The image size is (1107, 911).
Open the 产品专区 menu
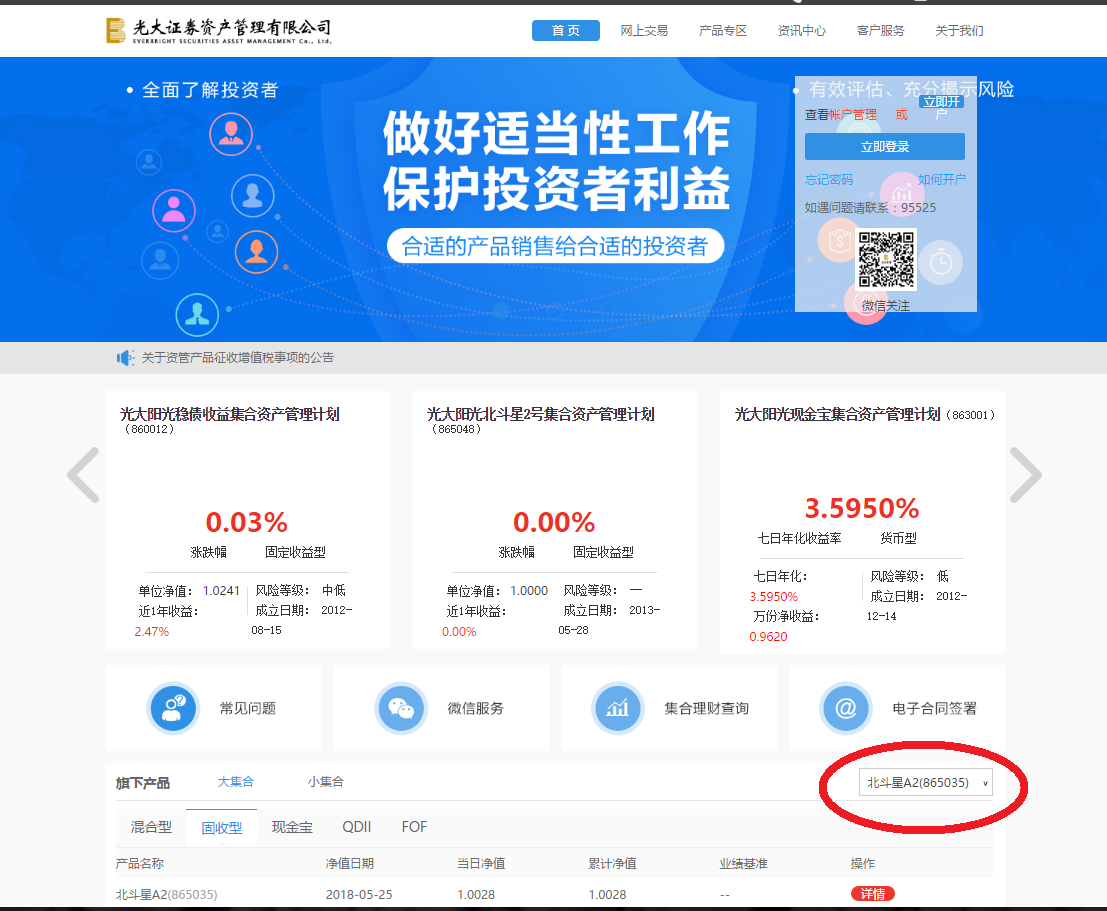point(723,30)
